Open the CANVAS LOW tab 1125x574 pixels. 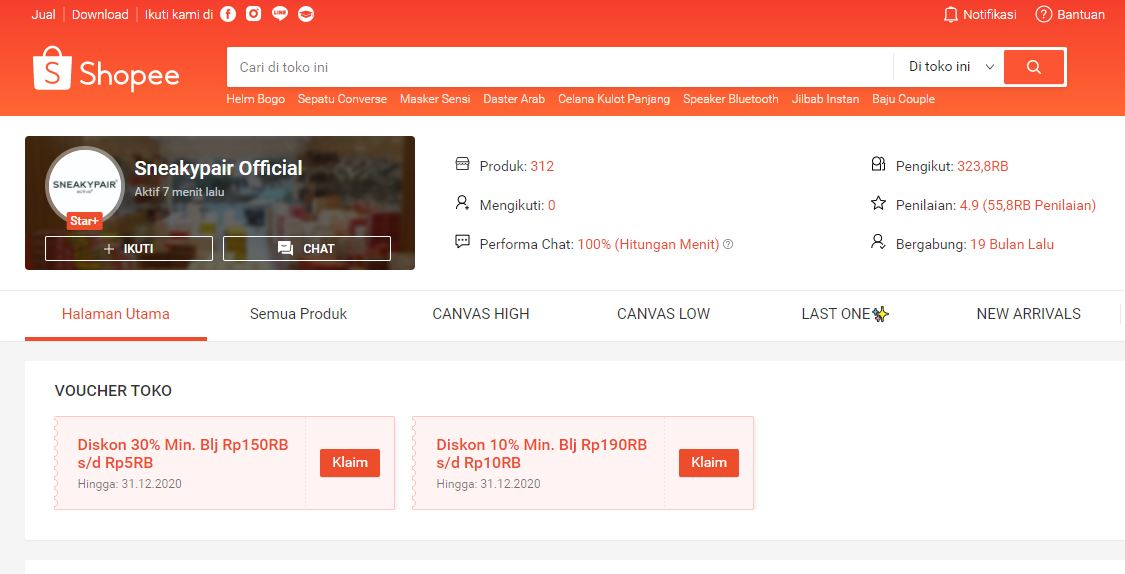pyautogui.click(x=664, y=314)
